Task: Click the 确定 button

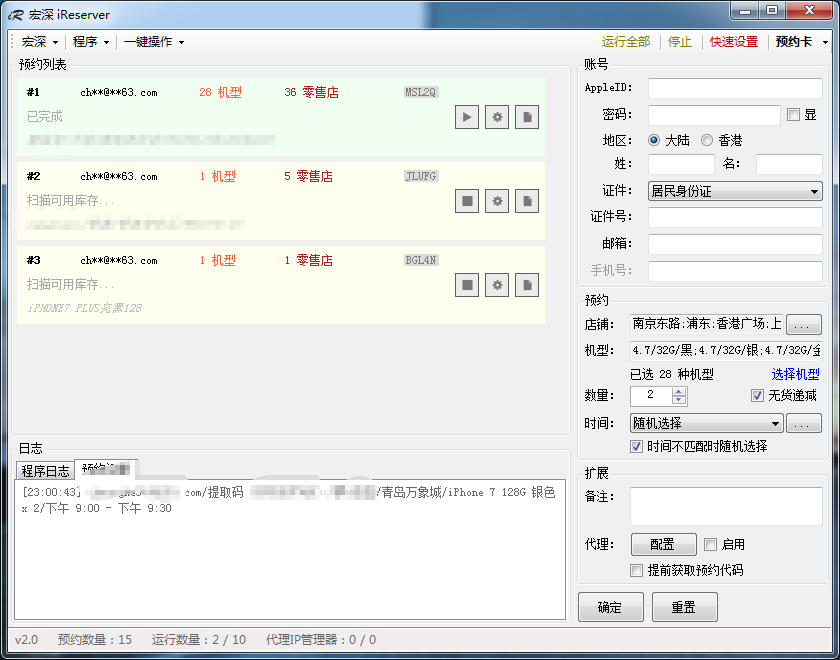Action: pyautogui.click(x=610, y=607)
